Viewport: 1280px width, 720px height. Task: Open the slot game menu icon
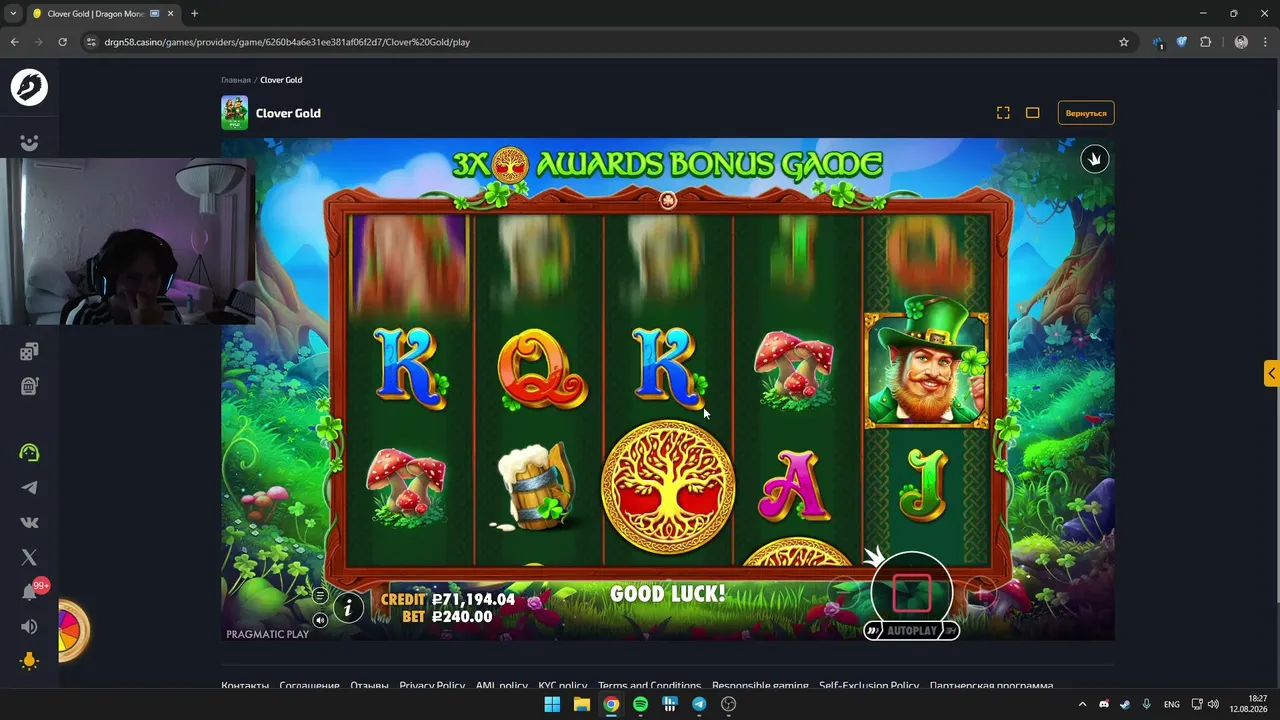click(320, 595)
